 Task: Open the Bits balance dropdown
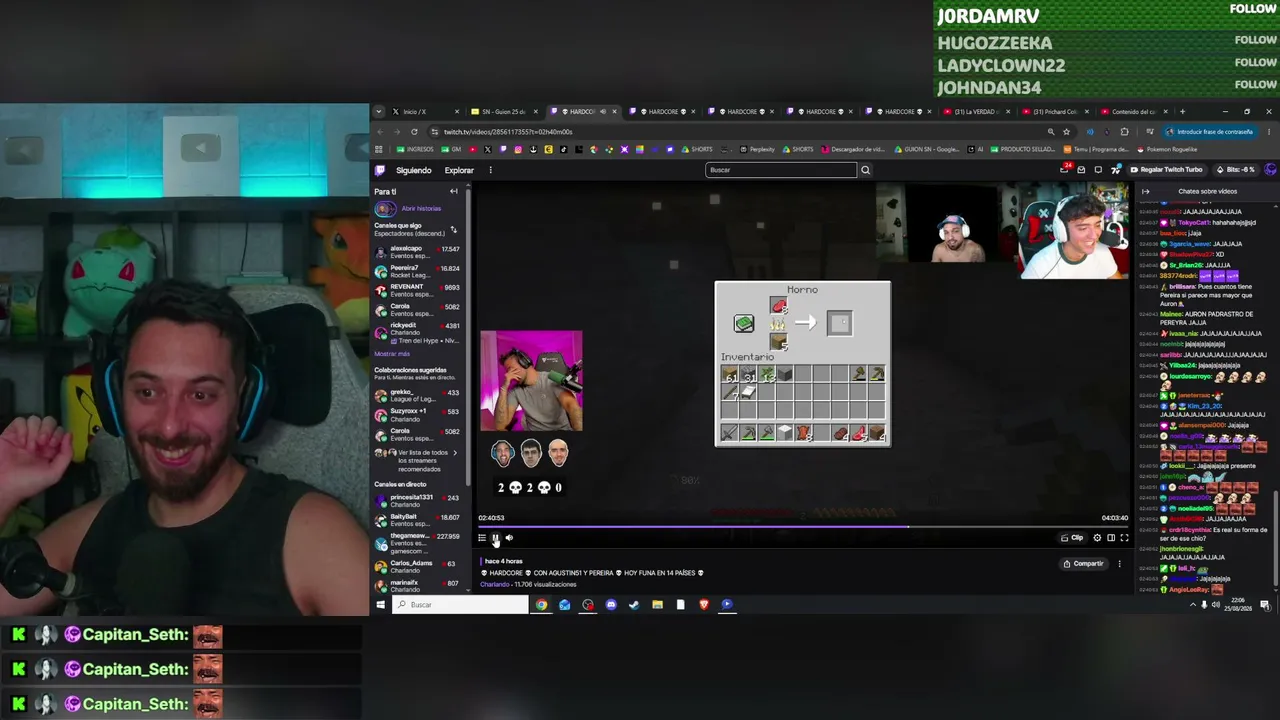pyautogui.click(x=1238, y=170)
